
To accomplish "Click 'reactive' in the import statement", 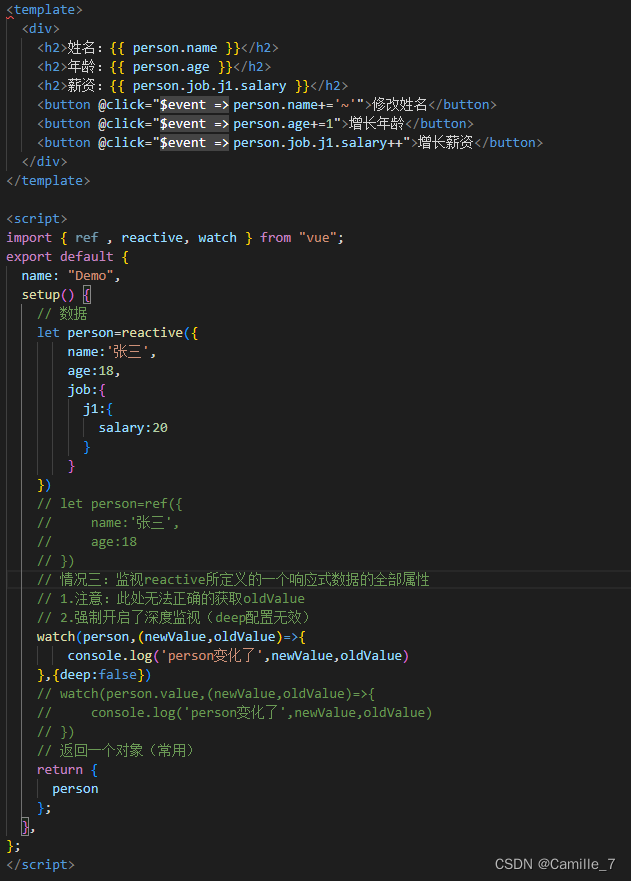I will (x=152, y=238).
